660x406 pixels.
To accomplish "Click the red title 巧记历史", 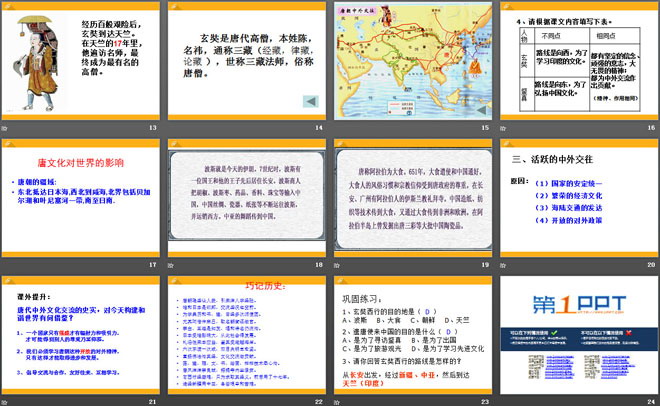I will (266, 286).
